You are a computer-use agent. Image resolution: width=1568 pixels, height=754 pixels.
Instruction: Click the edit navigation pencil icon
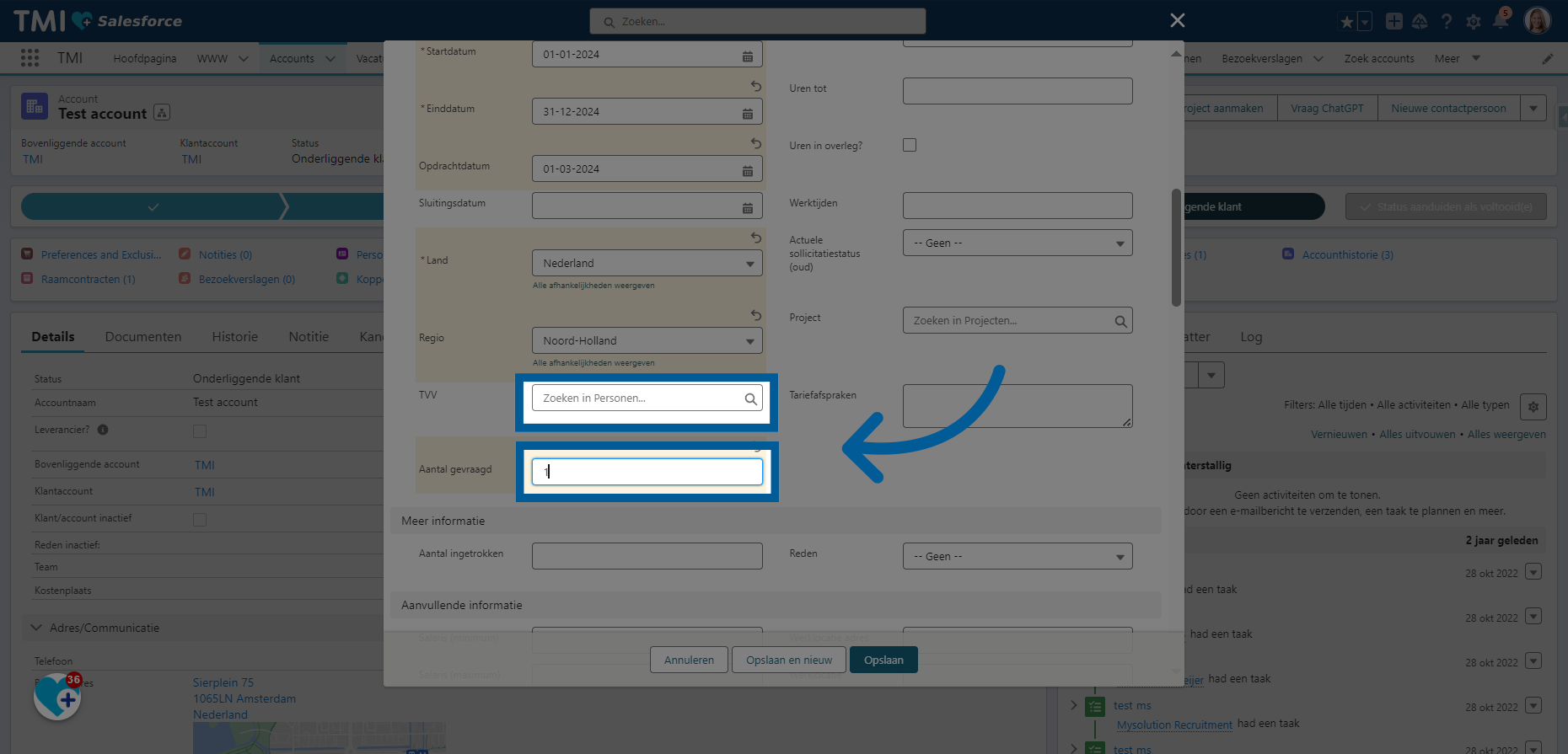click(x=1548, y=59)
